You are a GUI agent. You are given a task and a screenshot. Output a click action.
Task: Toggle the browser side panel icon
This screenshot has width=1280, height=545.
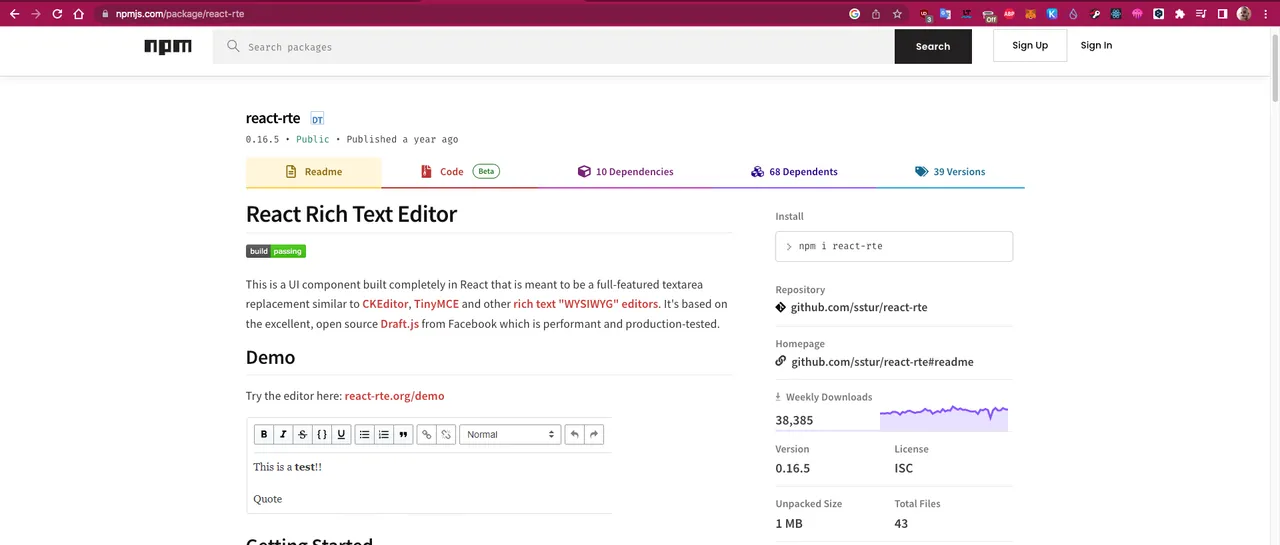(1222, 14)
